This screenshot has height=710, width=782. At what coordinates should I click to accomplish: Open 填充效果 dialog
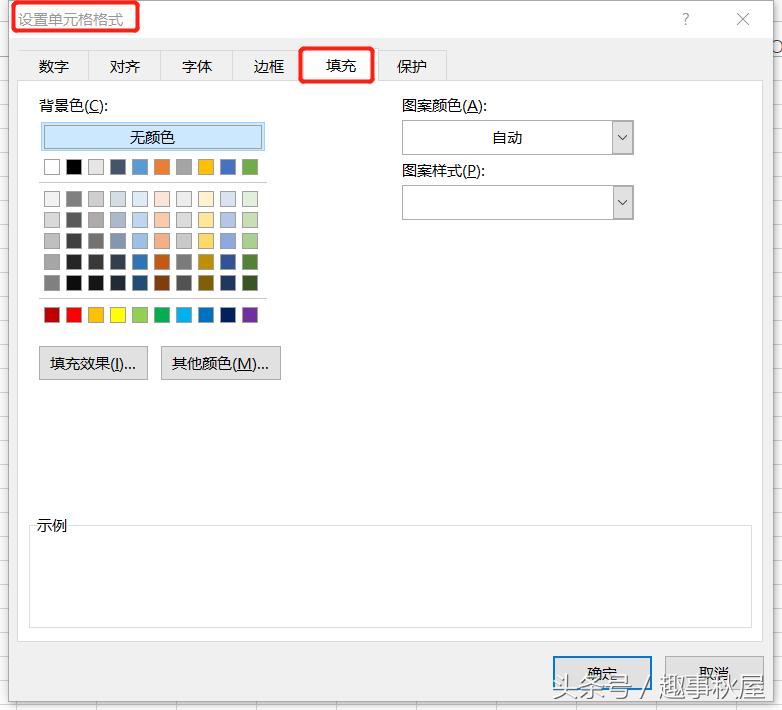pyautogui.click(x=93, y=363)
